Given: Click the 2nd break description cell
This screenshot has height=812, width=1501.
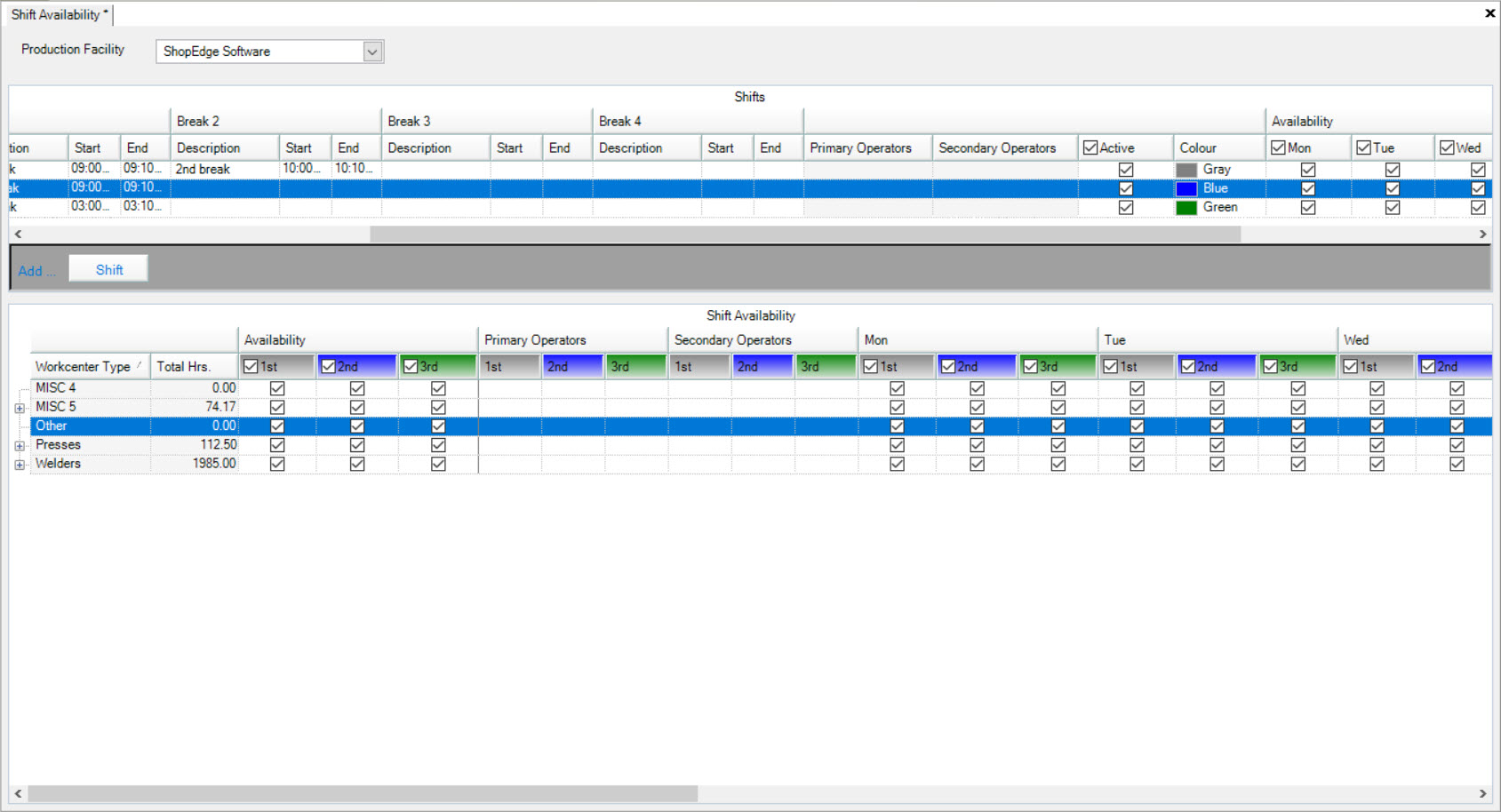Looking at the screenshot, I should [225, 169].
